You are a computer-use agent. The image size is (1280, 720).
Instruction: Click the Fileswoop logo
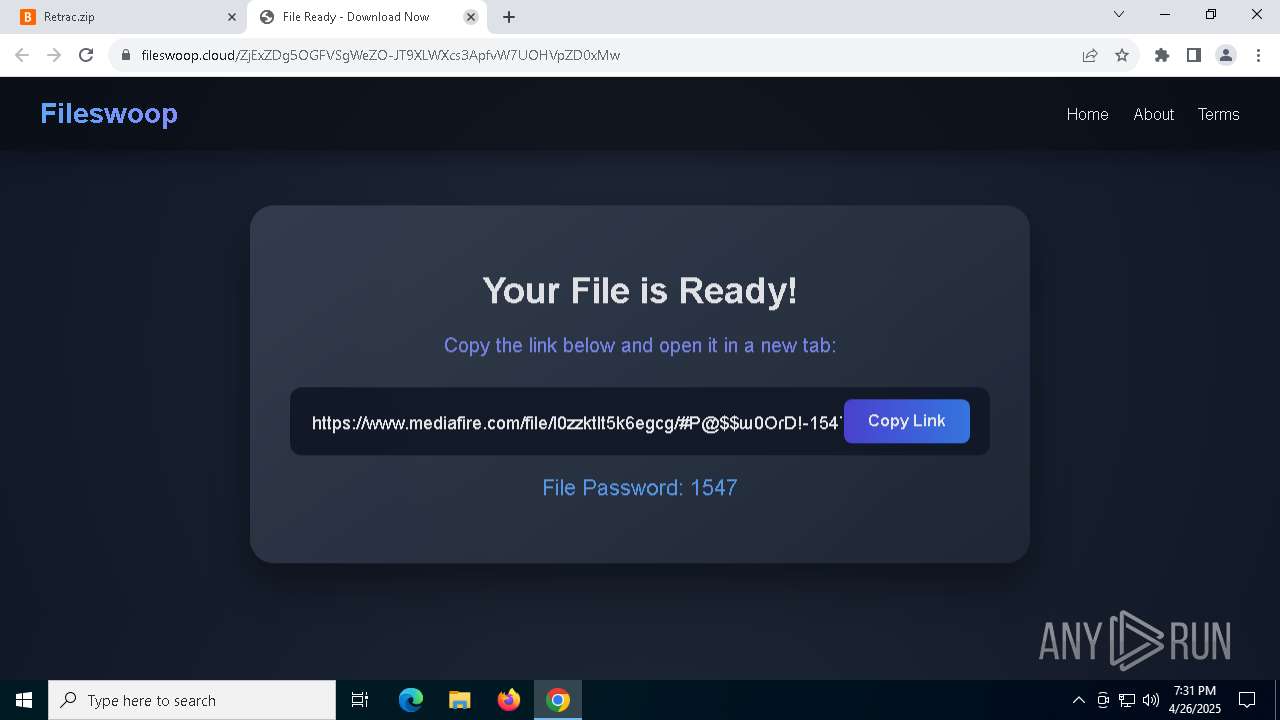pos(109,114)
